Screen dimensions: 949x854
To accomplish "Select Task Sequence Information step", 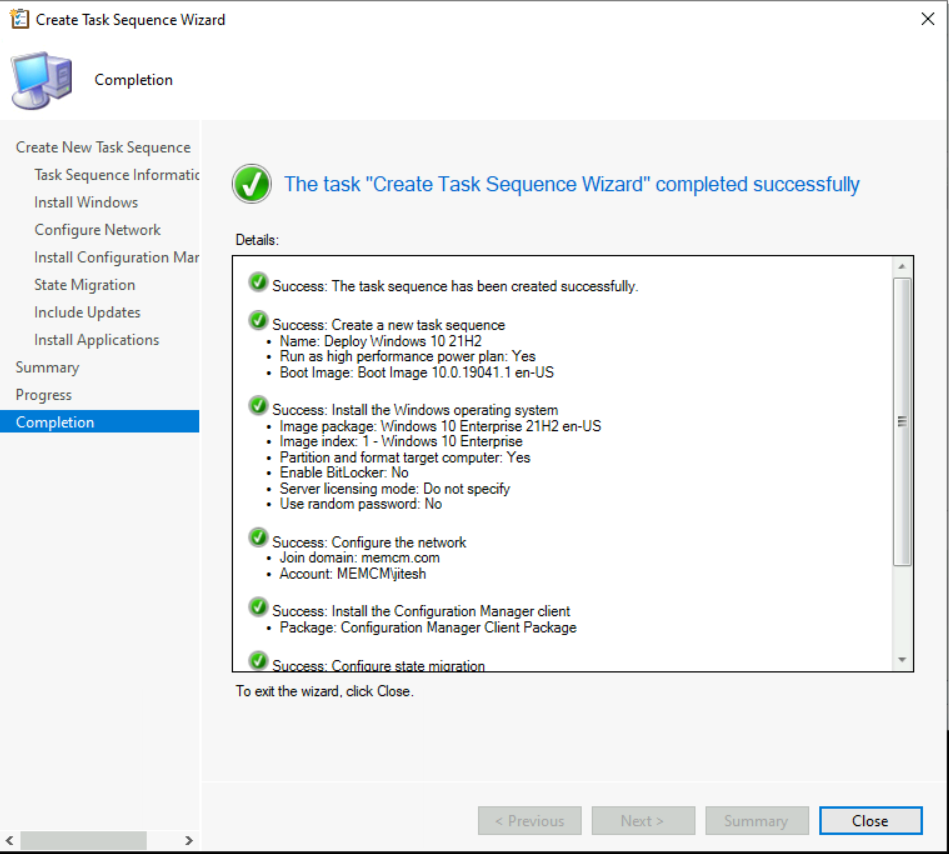I will [117, 175].
